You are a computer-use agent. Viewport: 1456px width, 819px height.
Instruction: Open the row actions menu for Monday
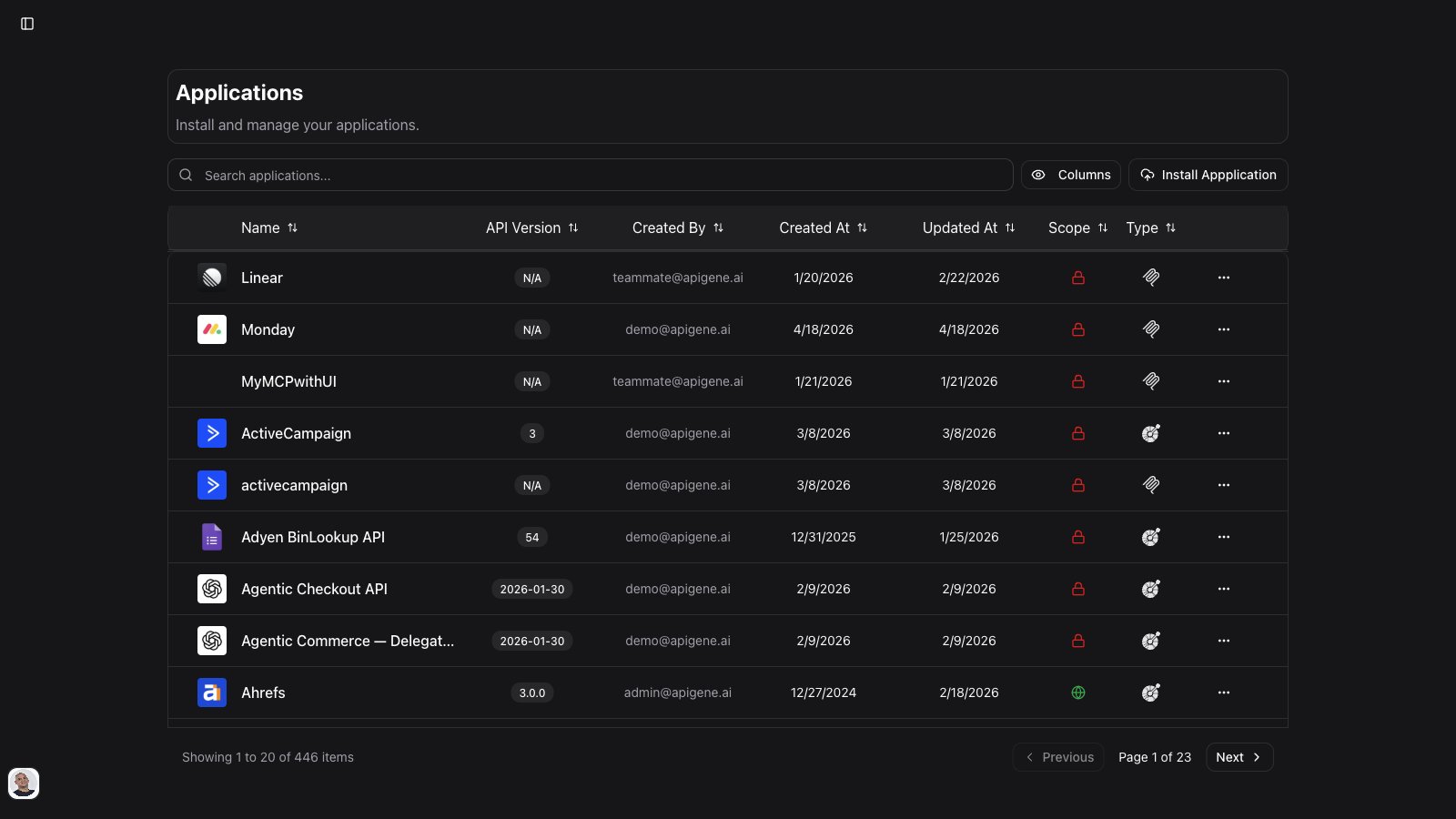pos(1224,329)
